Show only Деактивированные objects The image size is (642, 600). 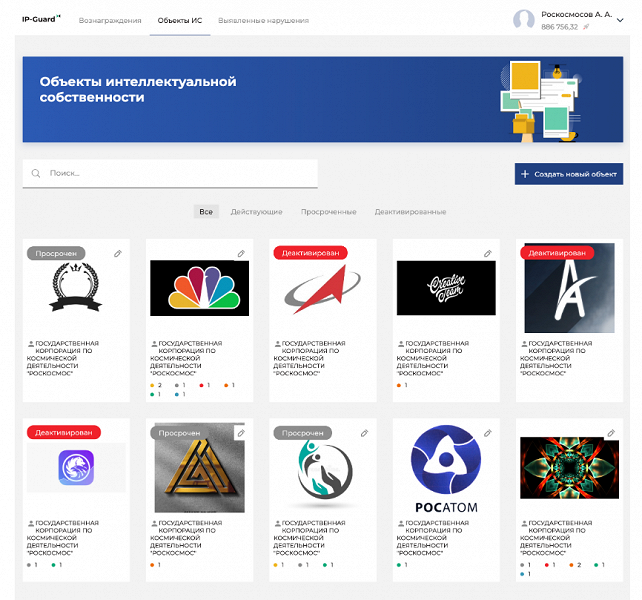[410, 212]
